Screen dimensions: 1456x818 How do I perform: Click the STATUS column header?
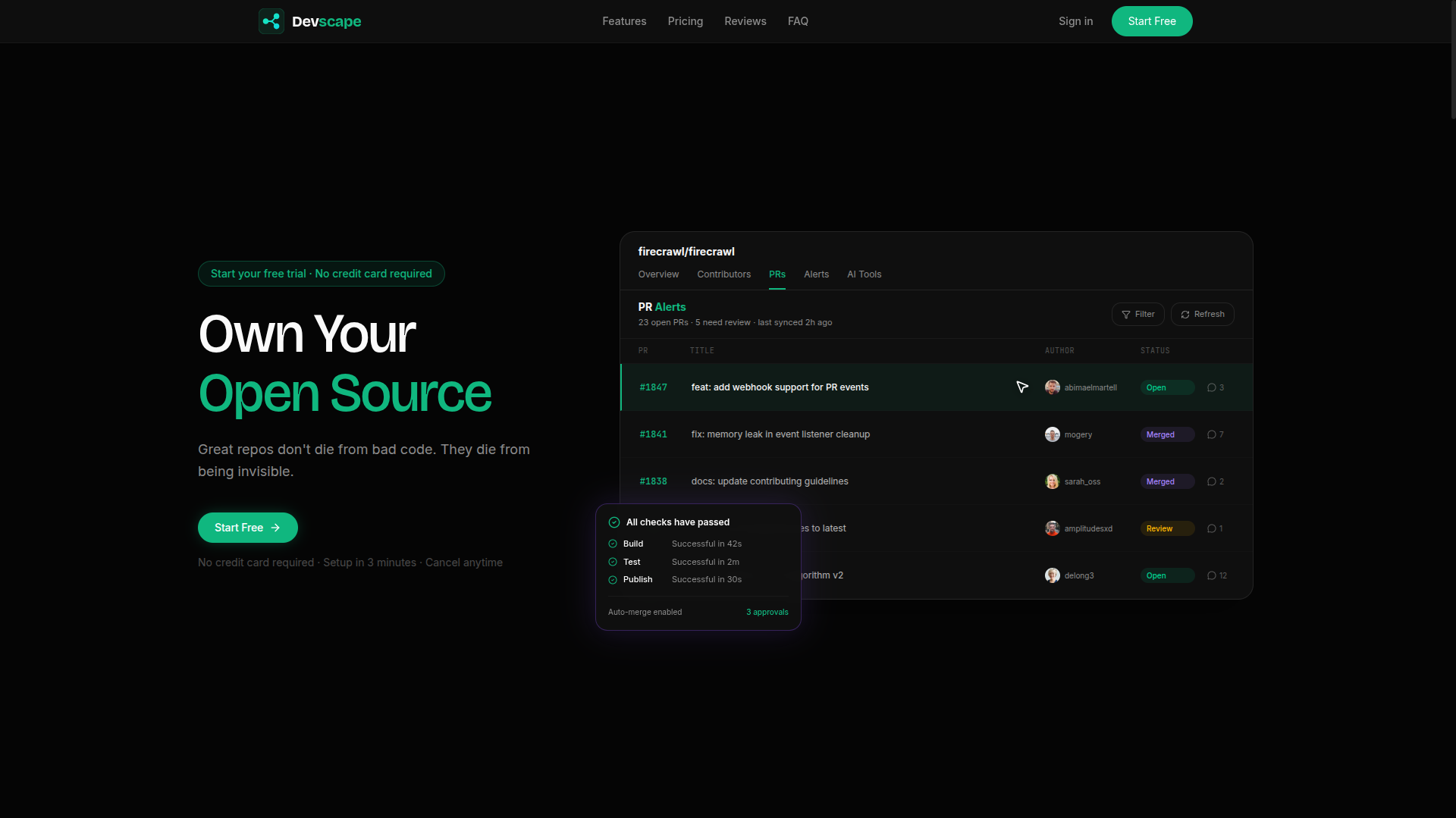click(x=1155, y=350)
